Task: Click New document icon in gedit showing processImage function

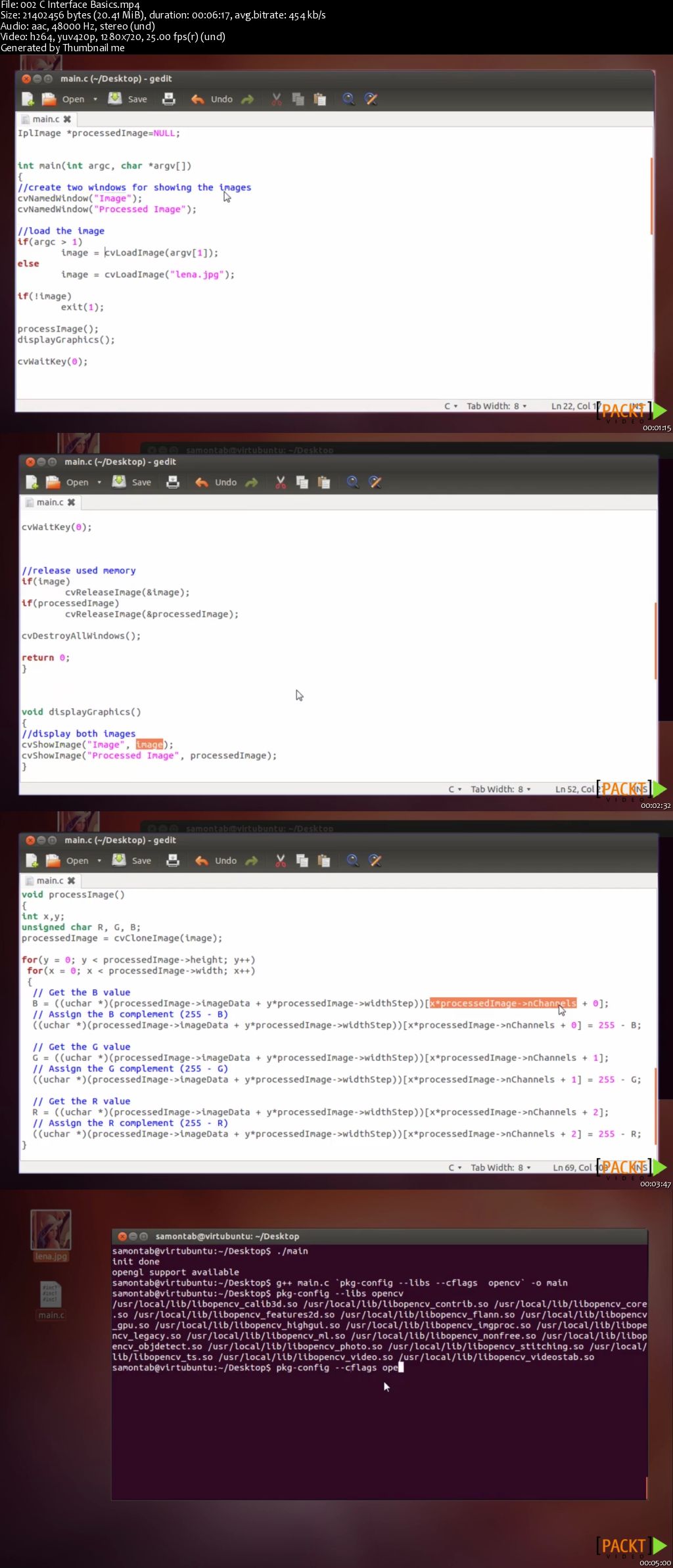Action: coord(32,861)
